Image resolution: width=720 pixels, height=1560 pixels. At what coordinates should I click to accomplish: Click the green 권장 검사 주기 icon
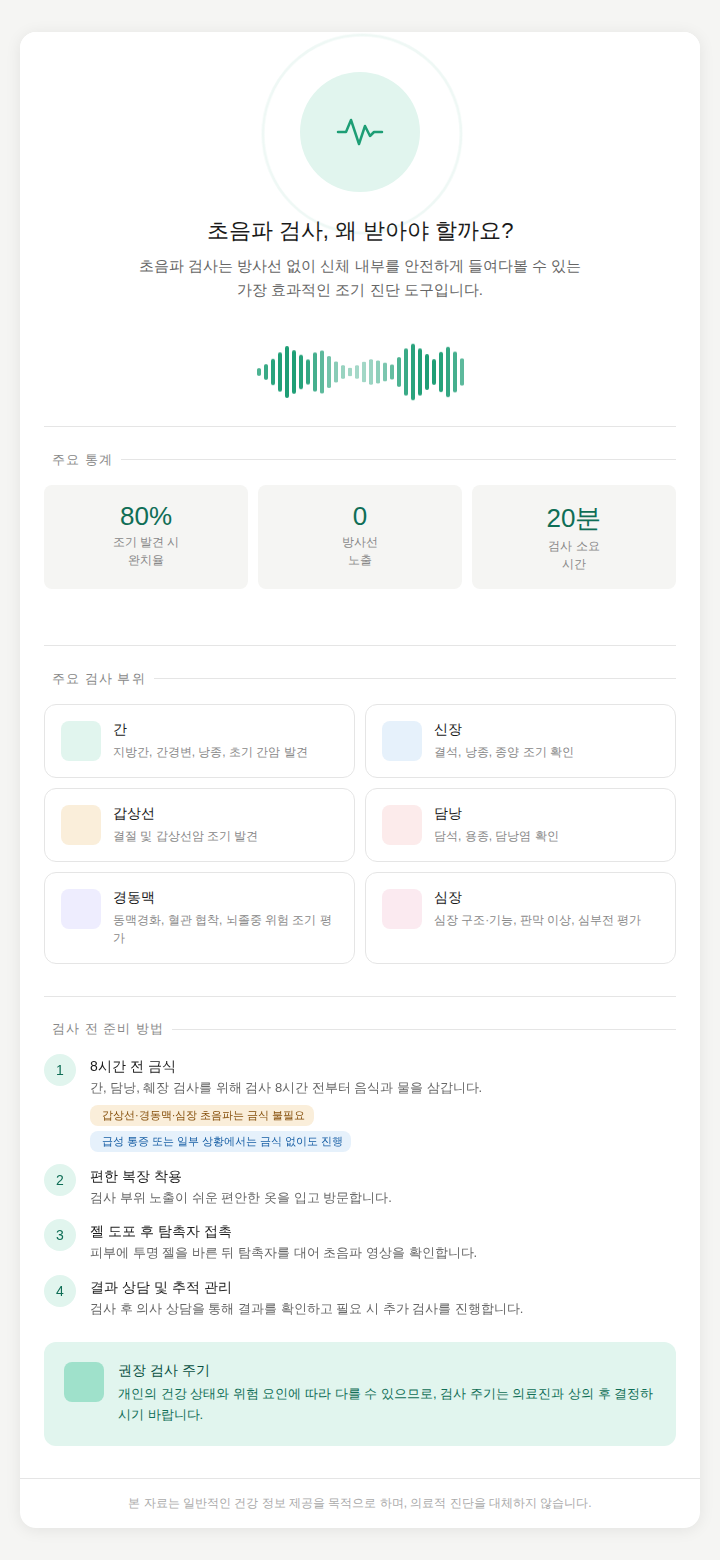pyautogui.click(x=84, y=1382)
